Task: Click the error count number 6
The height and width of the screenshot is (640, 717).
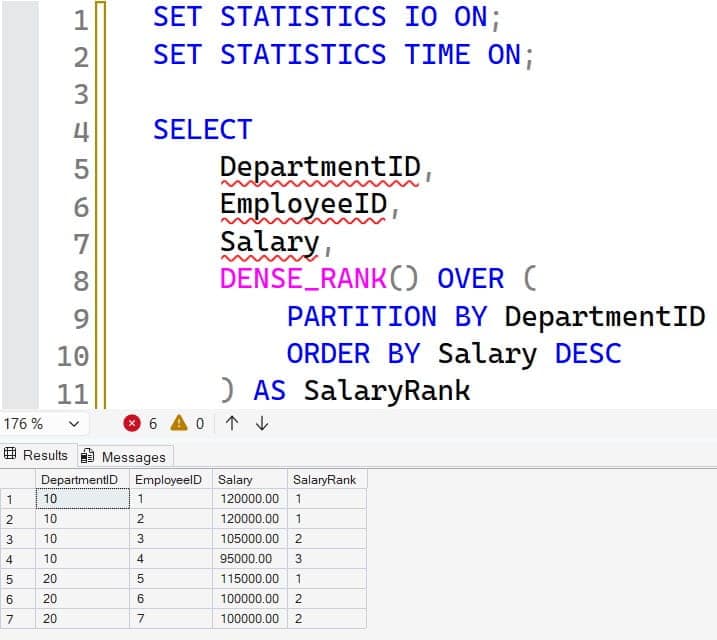Action: point(153,424)
